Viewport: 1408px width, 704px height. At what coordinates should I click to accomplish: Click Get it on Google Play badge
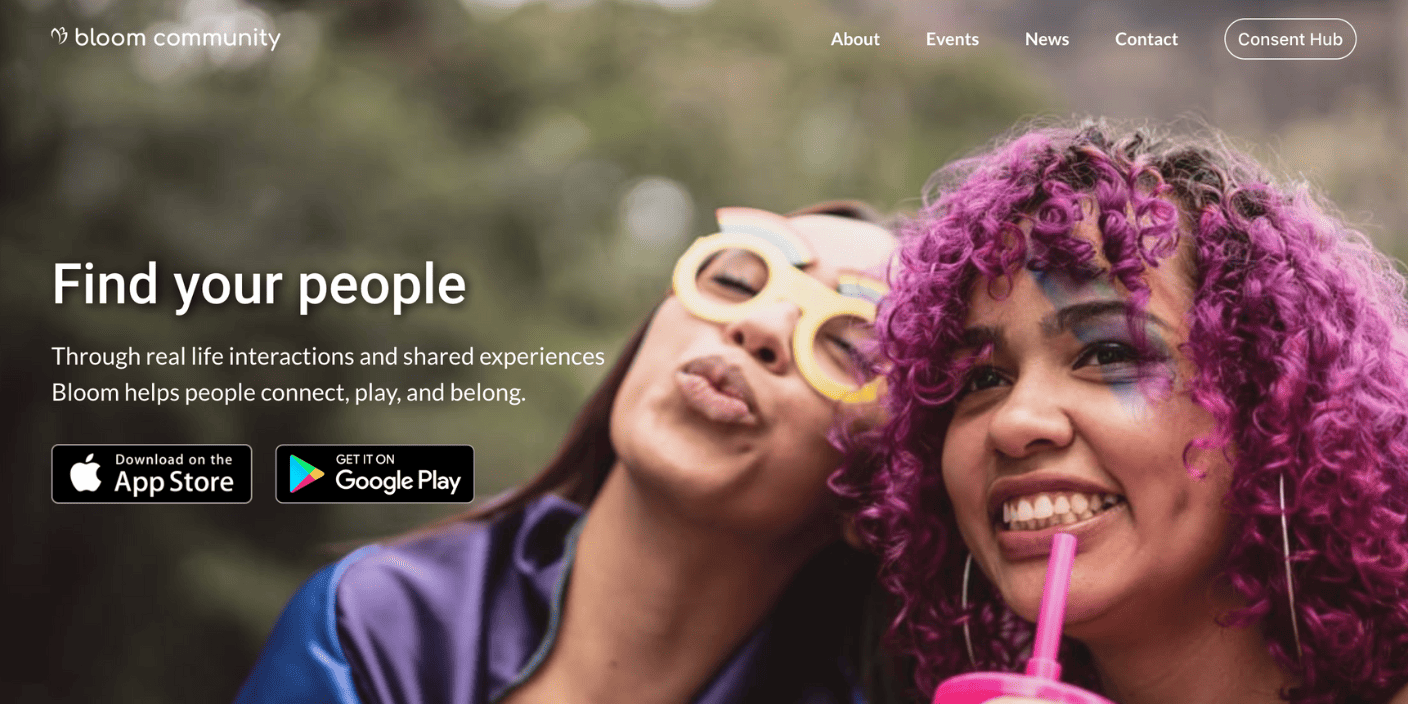click(375, 474)
